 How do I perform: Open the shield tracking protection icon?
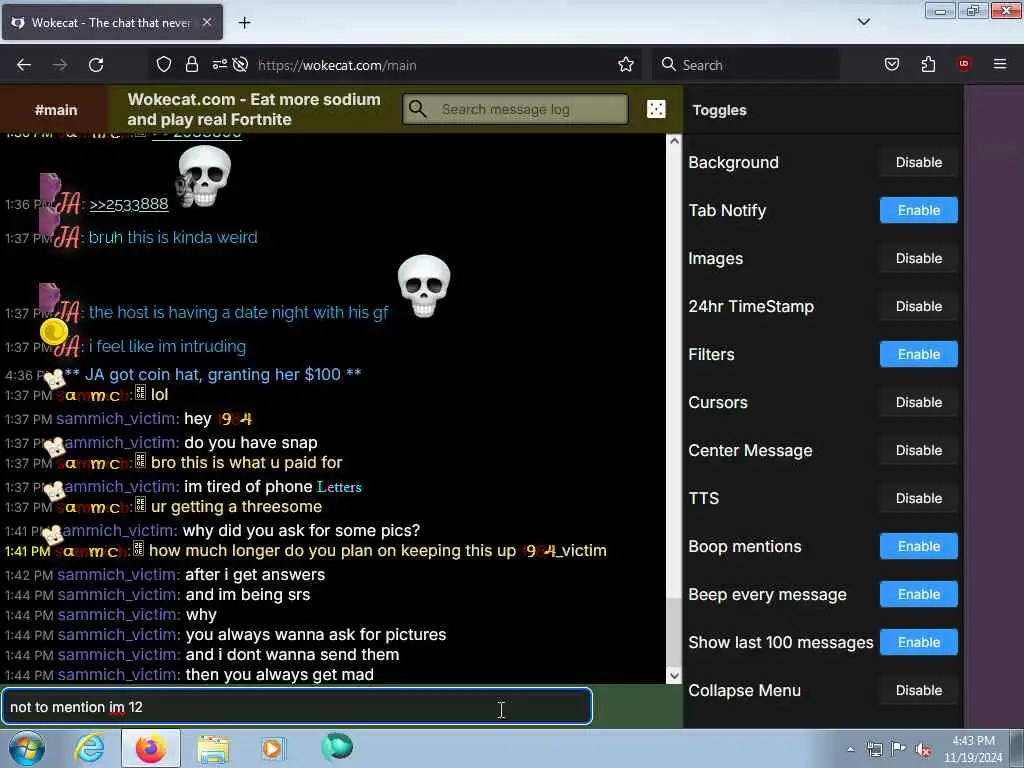(164, 64)
